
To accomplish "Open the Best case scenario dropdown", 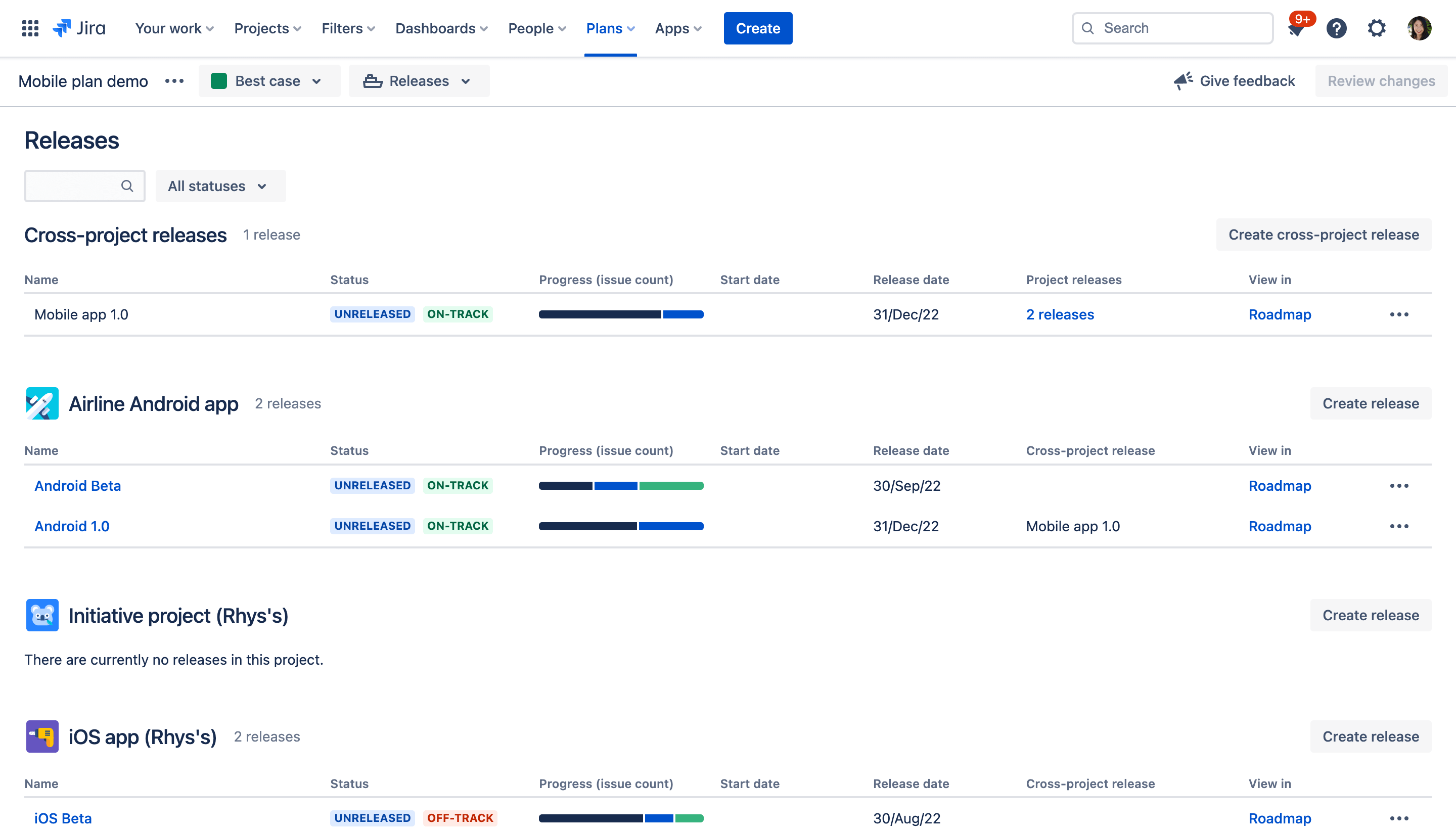I will (269, 81).
